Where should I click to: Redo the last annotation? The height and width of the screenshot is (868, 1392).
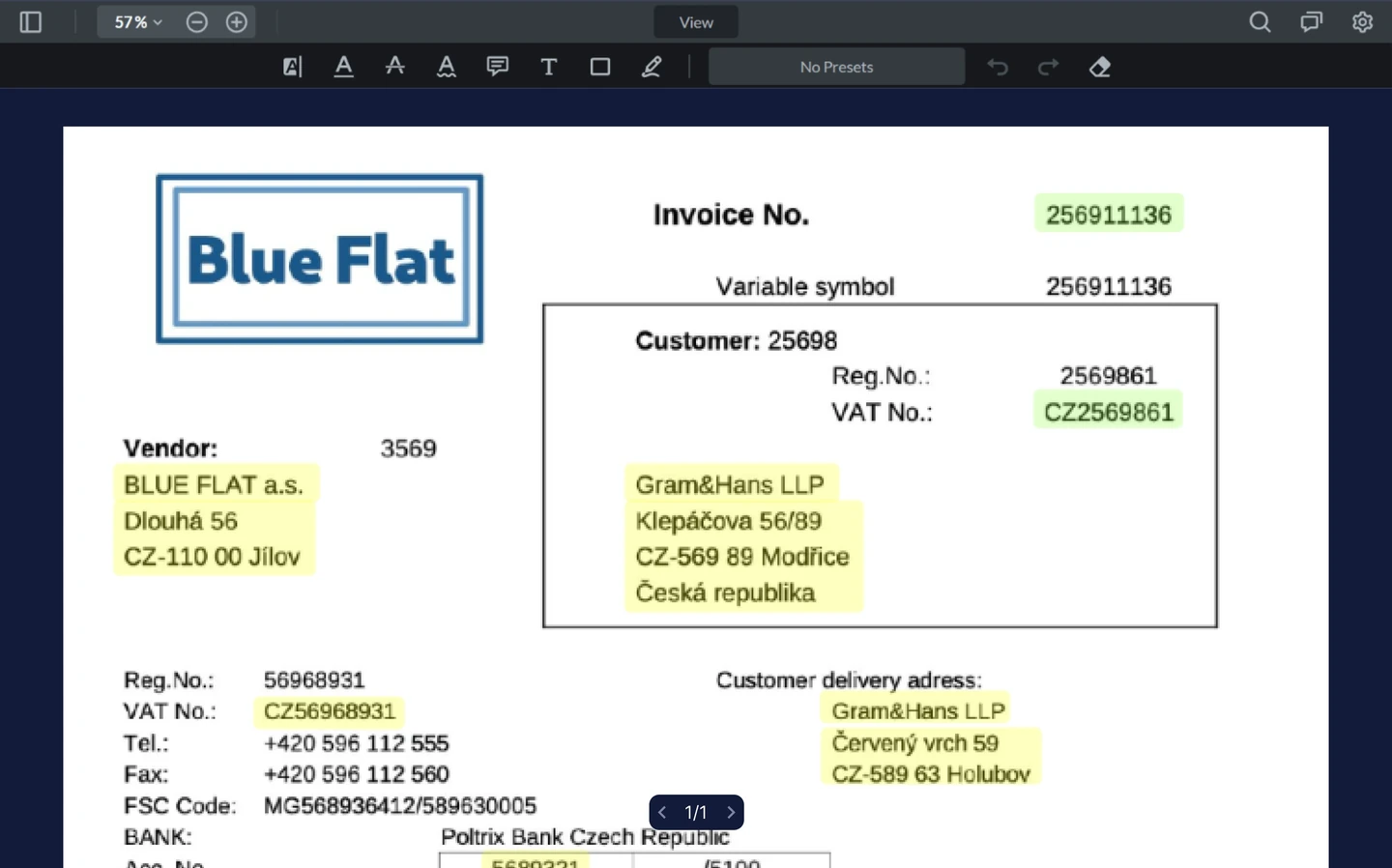tap(1049, 67)
